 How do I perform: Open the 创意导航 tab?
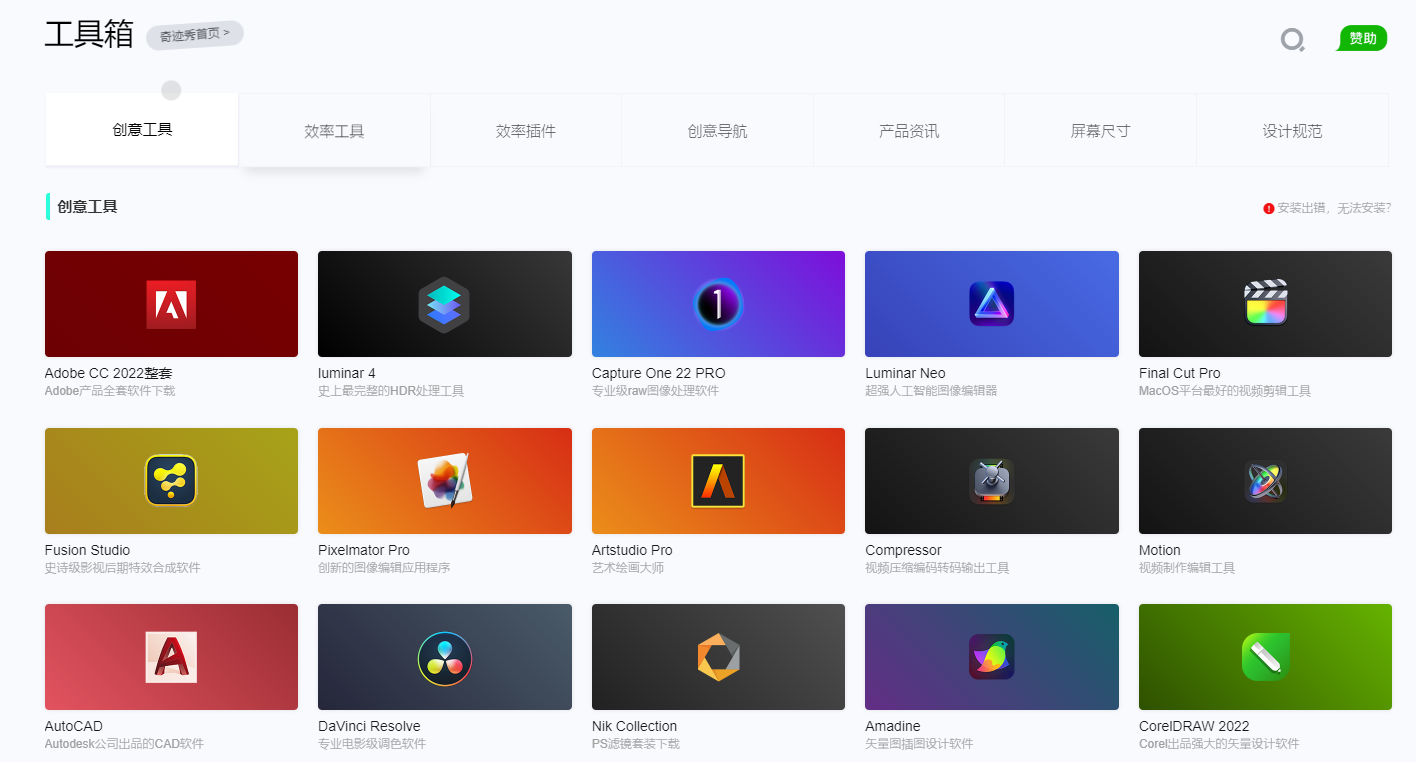[x=717, y=131]
